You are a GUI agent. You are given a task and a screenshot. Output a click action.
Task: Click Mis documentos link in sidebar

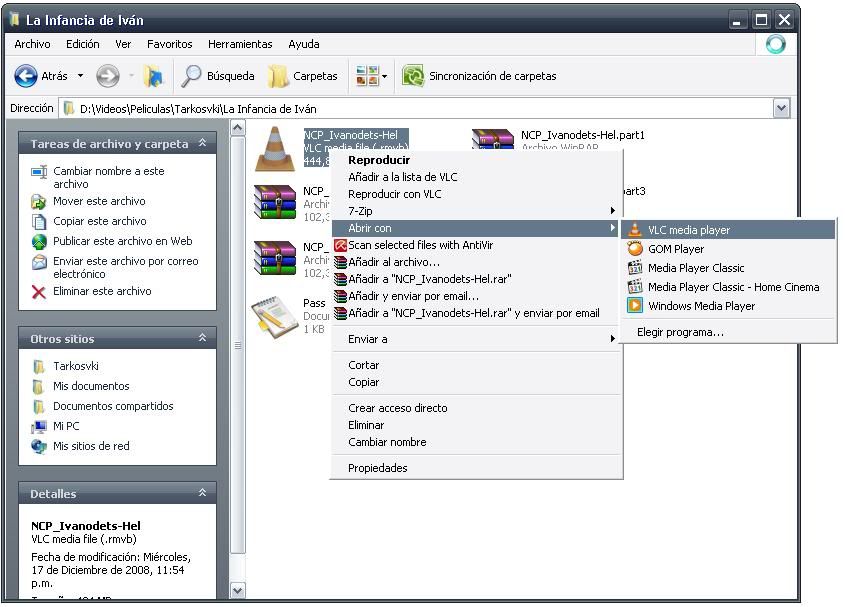(90, 386)
